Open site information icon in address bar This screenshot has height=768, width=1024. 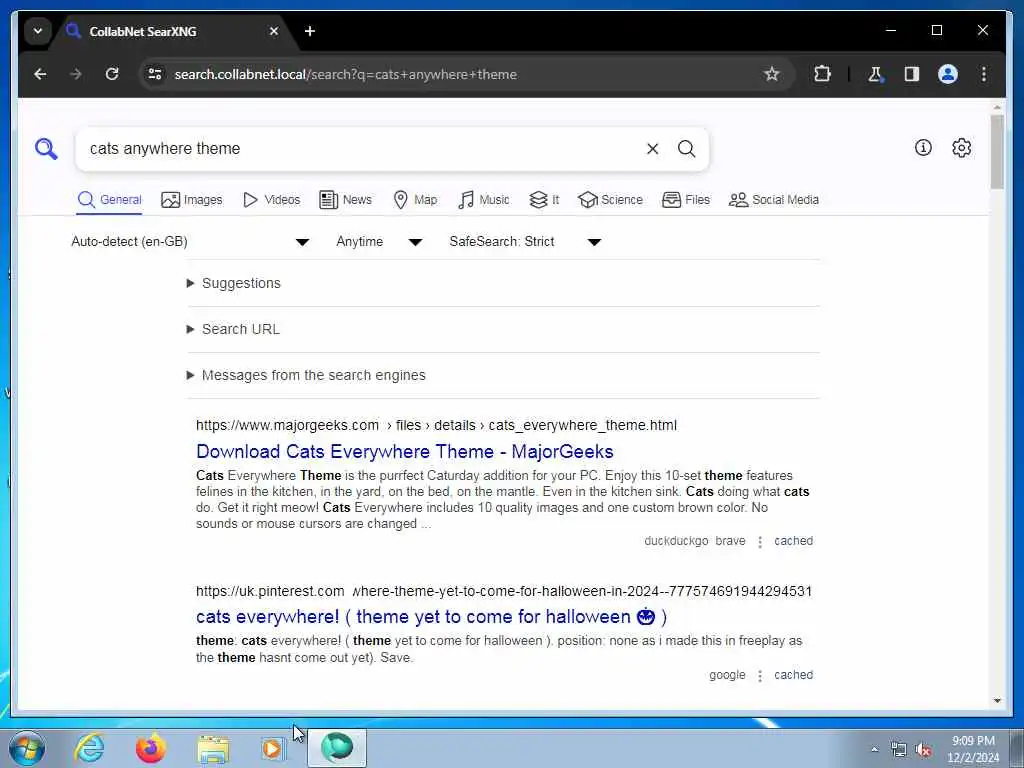(x=155, y=74)
